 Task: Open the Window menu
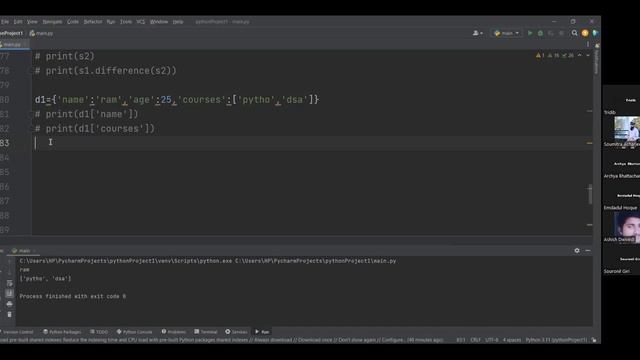point(159,22)
